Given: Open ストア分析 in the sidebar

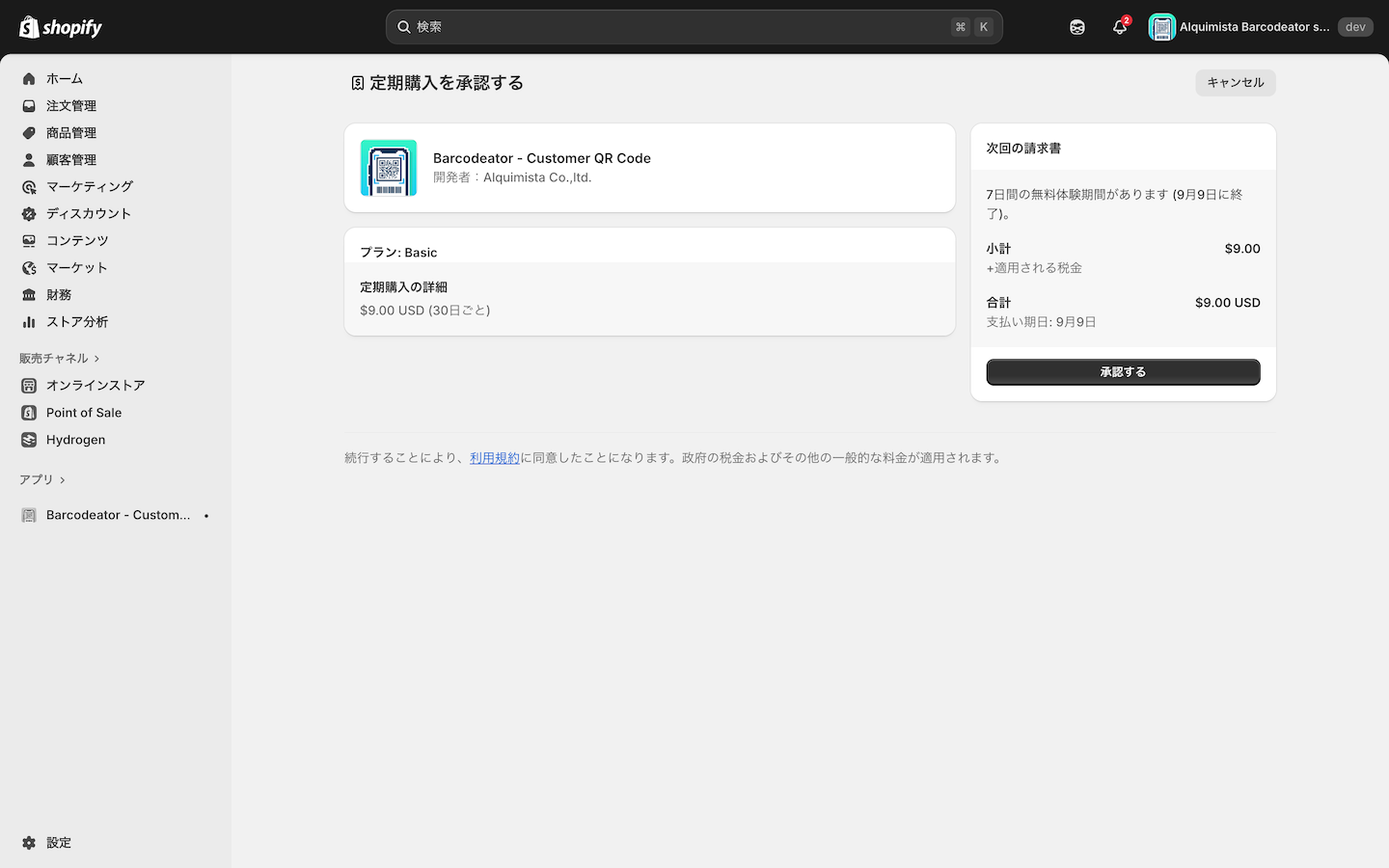Looking at the screenshot, I should coord(77,322).
